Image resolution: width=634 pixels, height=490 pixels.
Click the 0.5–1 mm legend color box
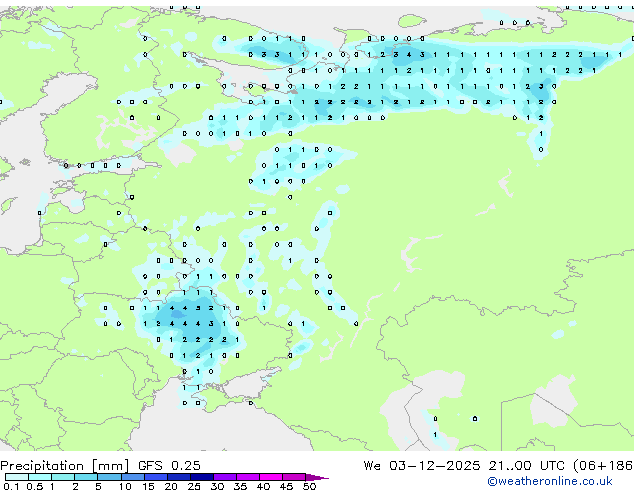pyautogui.click(x=40, y=477)
